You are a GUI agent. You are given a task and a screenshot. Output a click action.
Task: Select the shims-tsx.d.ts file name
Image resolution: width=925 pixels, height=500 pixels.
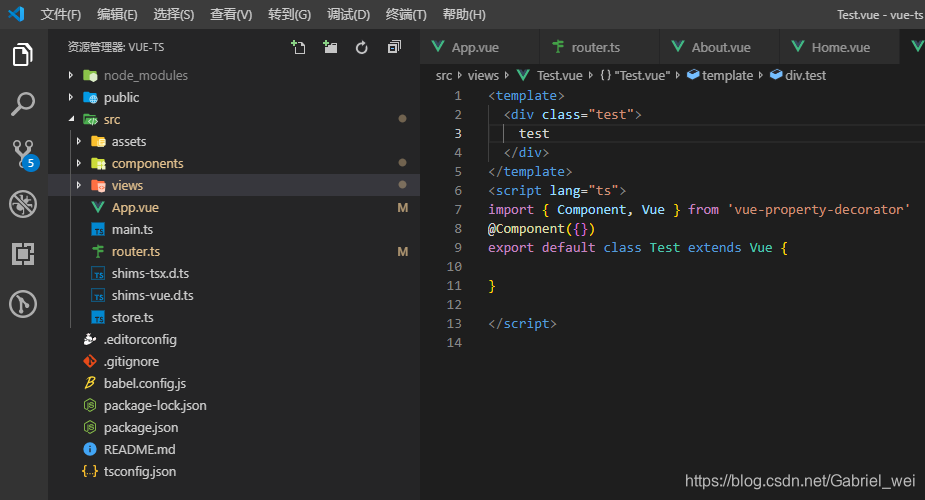(150, 274)
